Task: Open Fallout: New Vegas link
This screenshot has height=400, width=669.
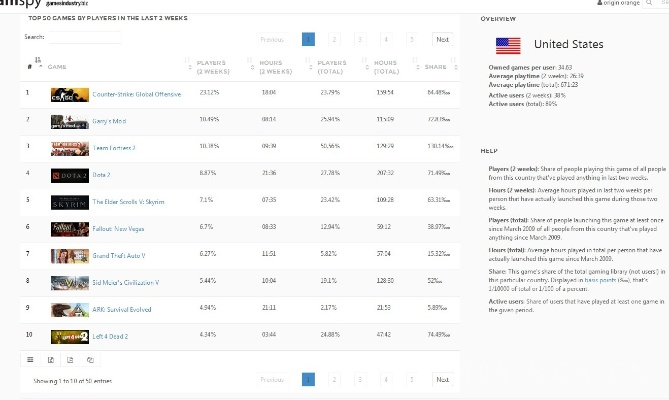Action: point(118,229)
